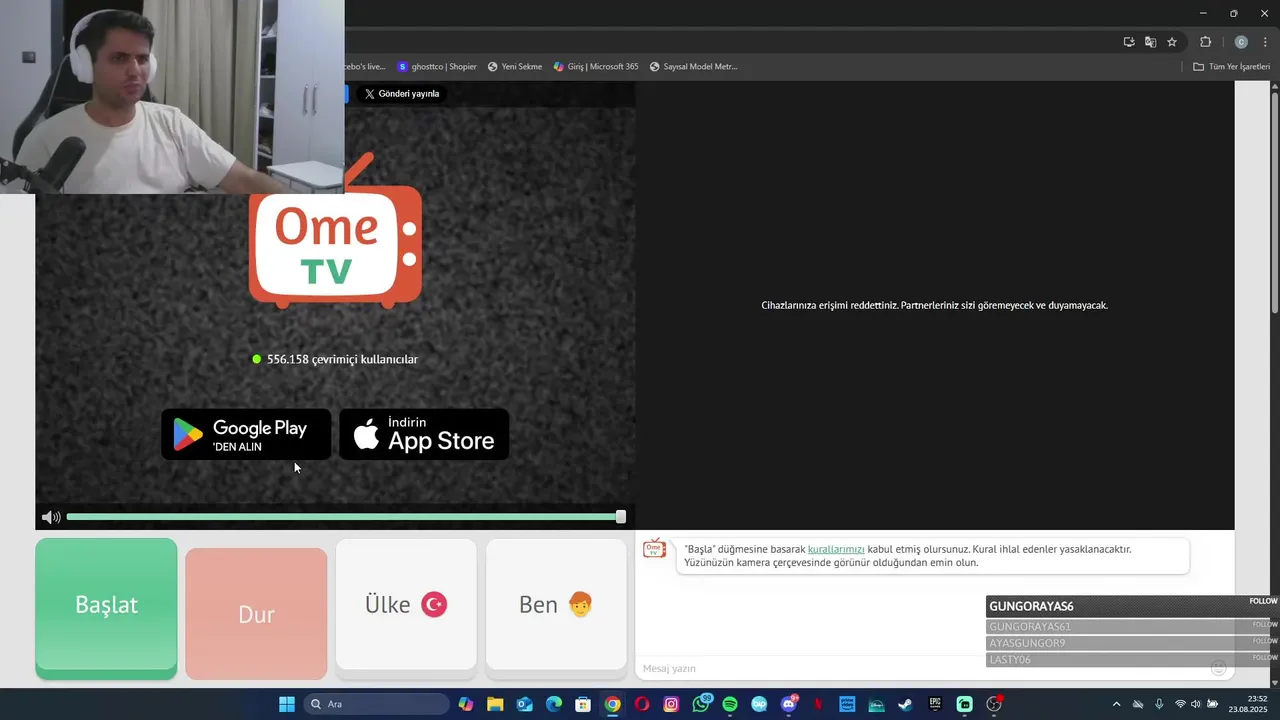Open the Sayısal Model Metr... bookmark
This screenshot has height=720, width=1280.
coord(693,67)
